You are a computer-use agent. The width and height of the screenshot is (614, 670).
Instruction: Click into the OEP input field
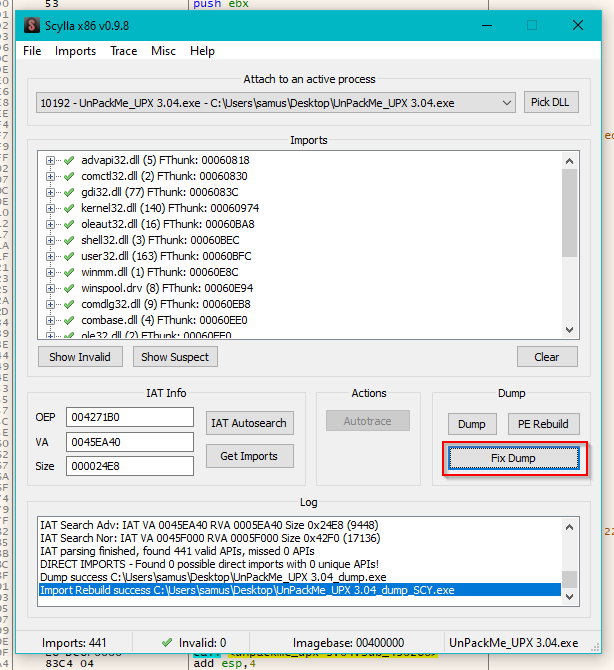point(129,417)
